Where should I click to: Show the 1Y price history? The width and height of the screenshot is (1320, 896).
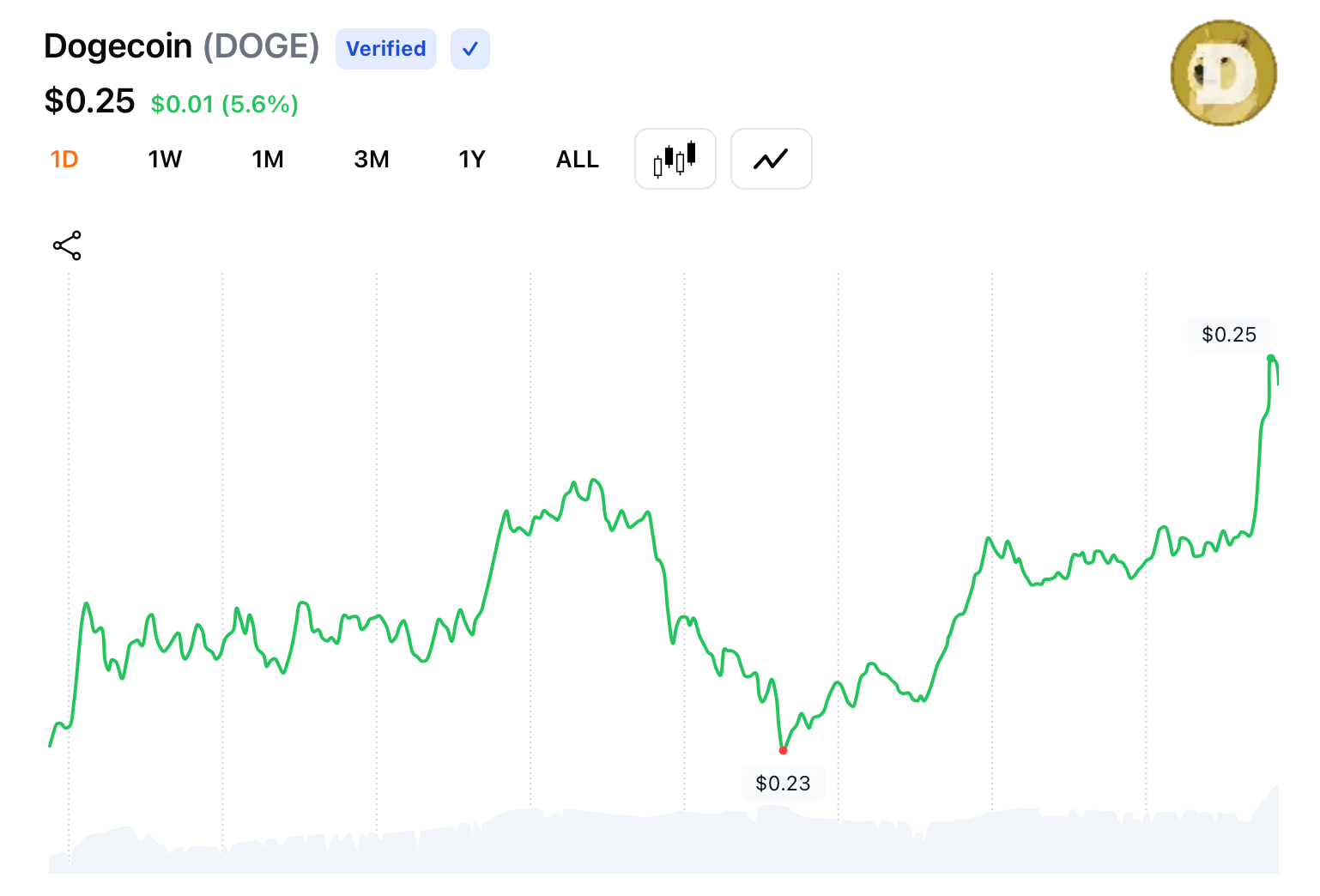(x=472, y=160)
